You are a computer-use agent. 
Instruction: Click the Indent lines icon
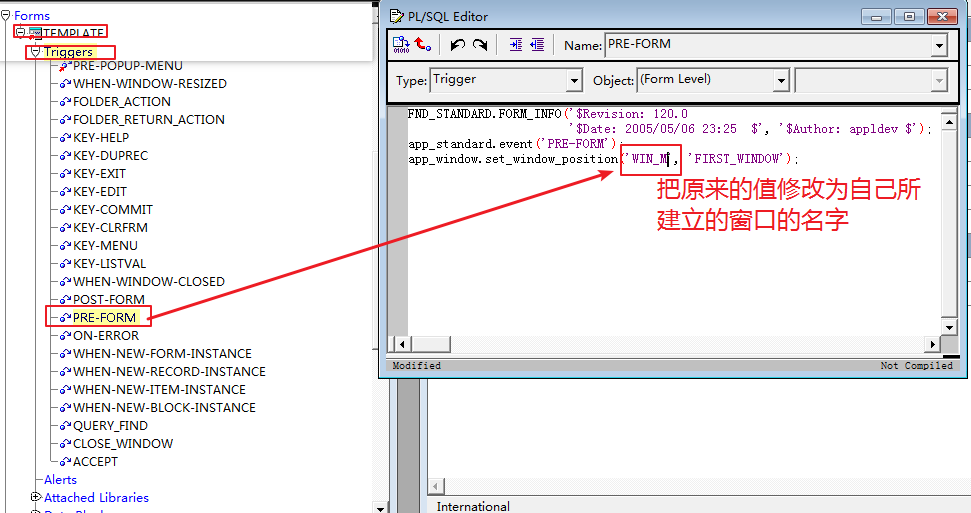(x=515, y=45)
